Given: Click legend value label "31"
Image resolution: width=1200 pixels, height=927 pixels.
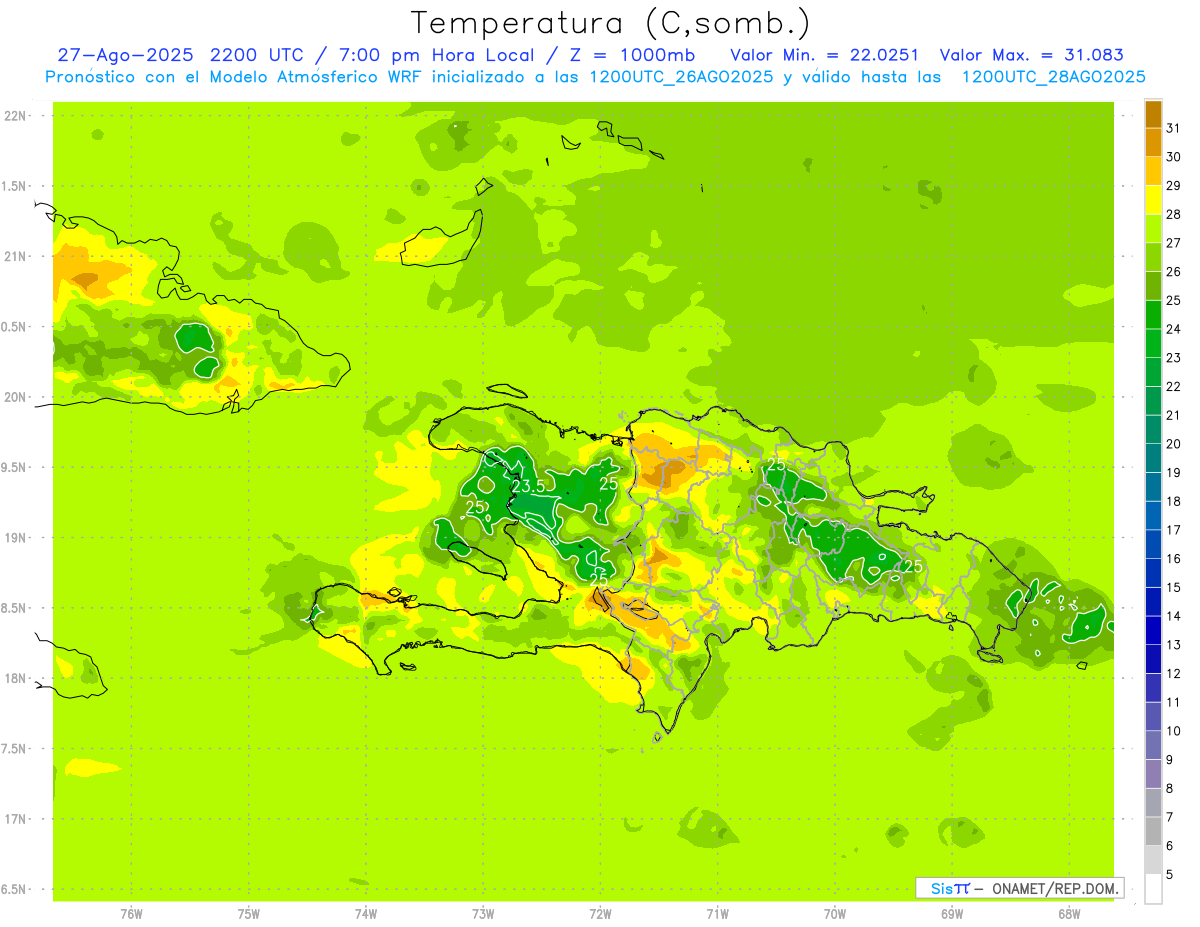Looking at the screenshot, I should [1174, 128].
